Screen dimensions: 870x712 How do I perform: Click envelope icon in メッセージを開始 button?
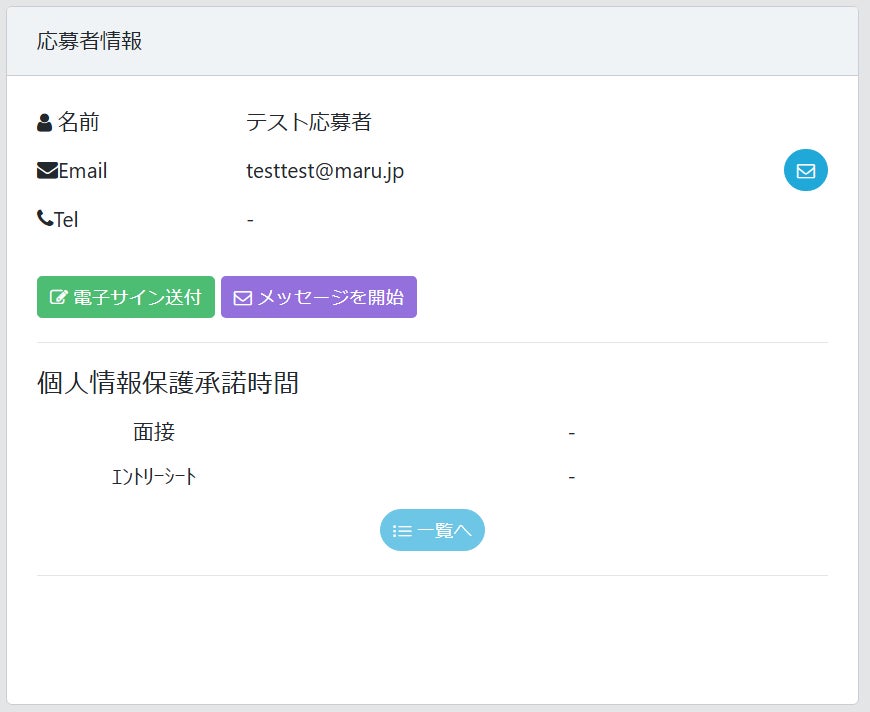(x=242, y=298)
